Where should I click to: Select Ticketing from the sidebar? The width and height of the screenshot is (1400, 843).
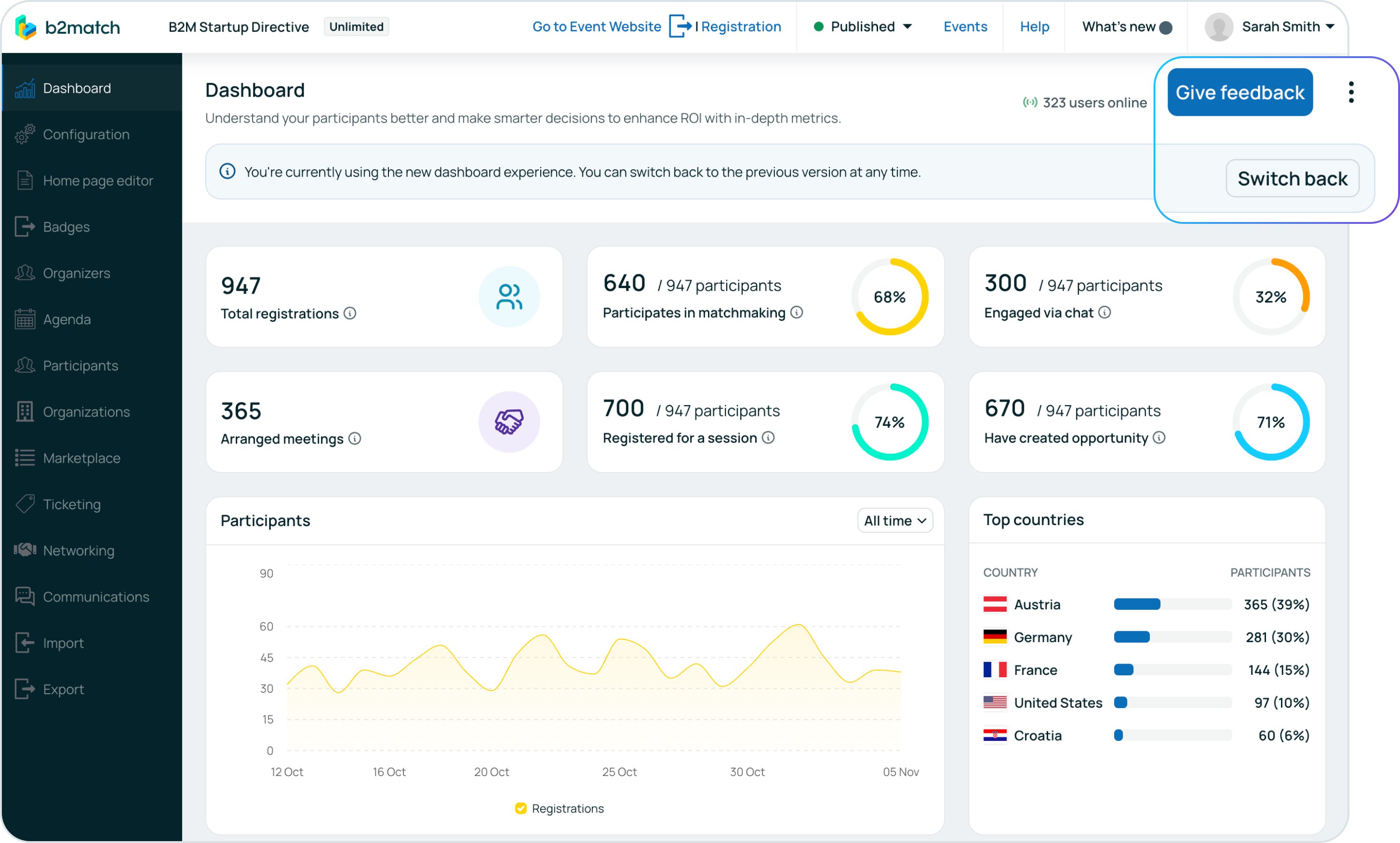72,504
